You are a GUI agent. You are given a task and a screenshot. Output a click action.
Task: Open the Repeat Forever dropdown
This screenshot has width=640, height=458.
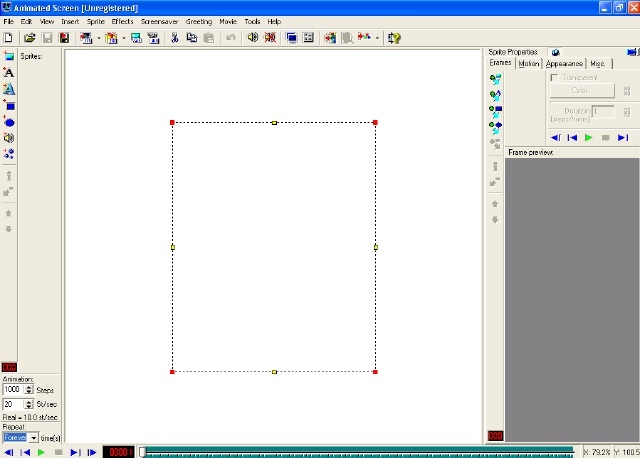[33, 438]
